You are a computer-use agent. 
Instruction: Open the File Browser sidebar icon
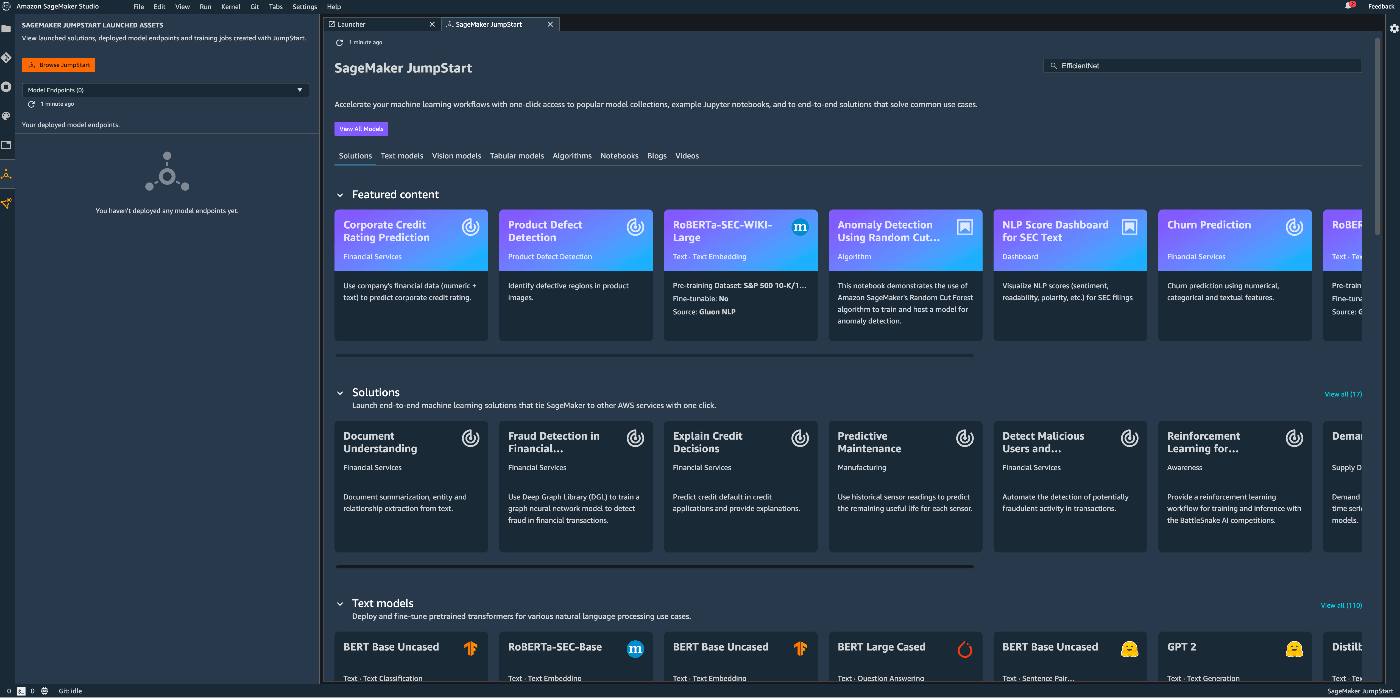coord(6,28)
